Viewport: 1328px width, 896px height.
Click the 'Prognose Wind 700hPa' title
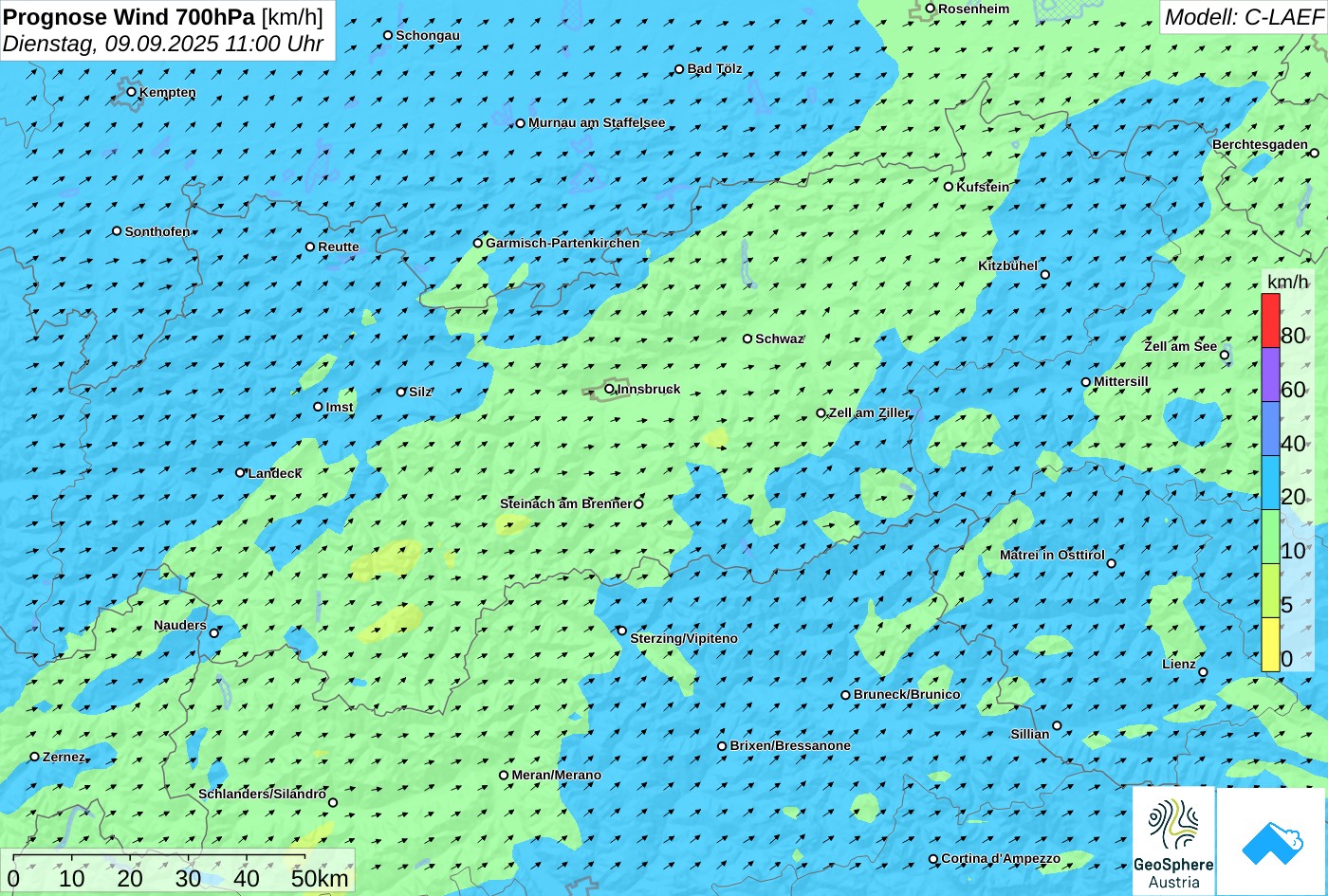(x=129, y=16)
